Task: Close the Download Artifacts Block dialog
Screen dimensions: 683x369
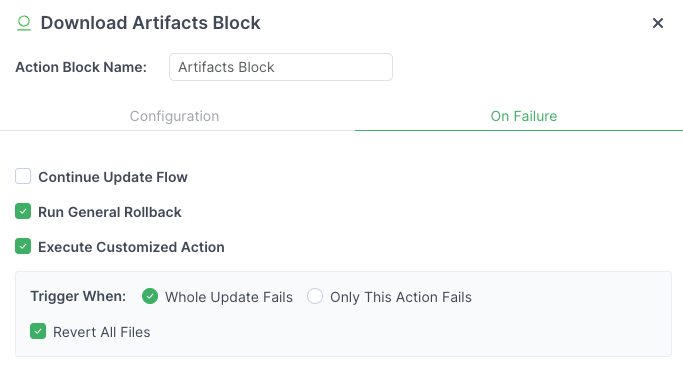Action: pyautogui.click(x=658, y=23)
